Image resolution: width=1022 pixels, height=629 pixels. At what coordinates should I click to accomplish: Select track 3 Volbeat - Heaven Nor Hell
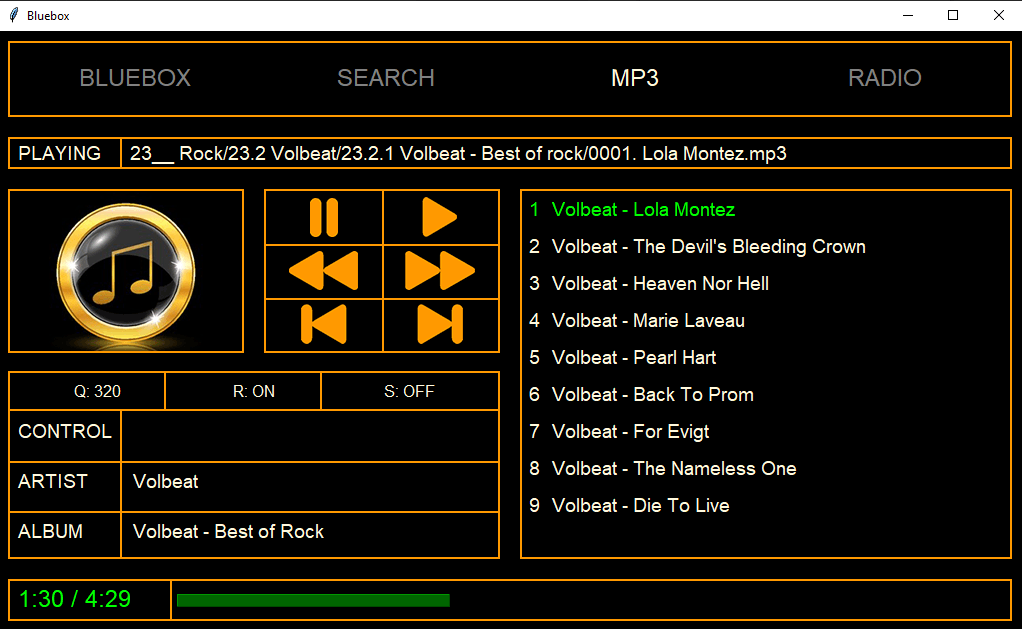point(649,284)
